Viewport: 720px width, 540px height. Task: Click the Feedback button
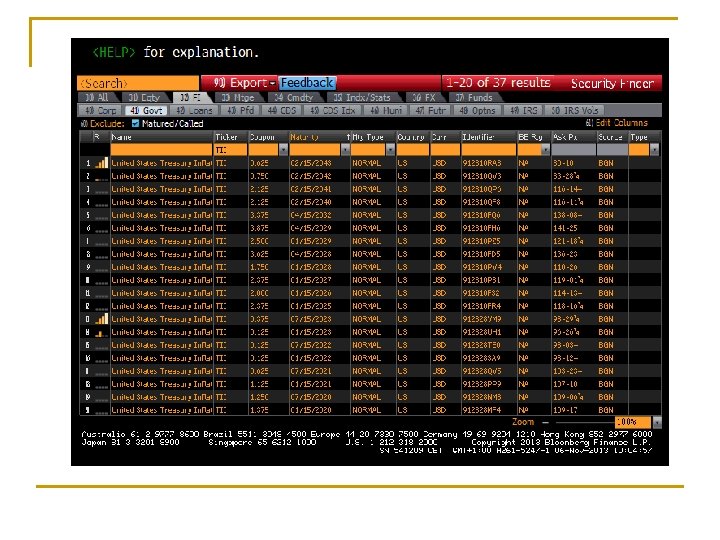(307, 83)
